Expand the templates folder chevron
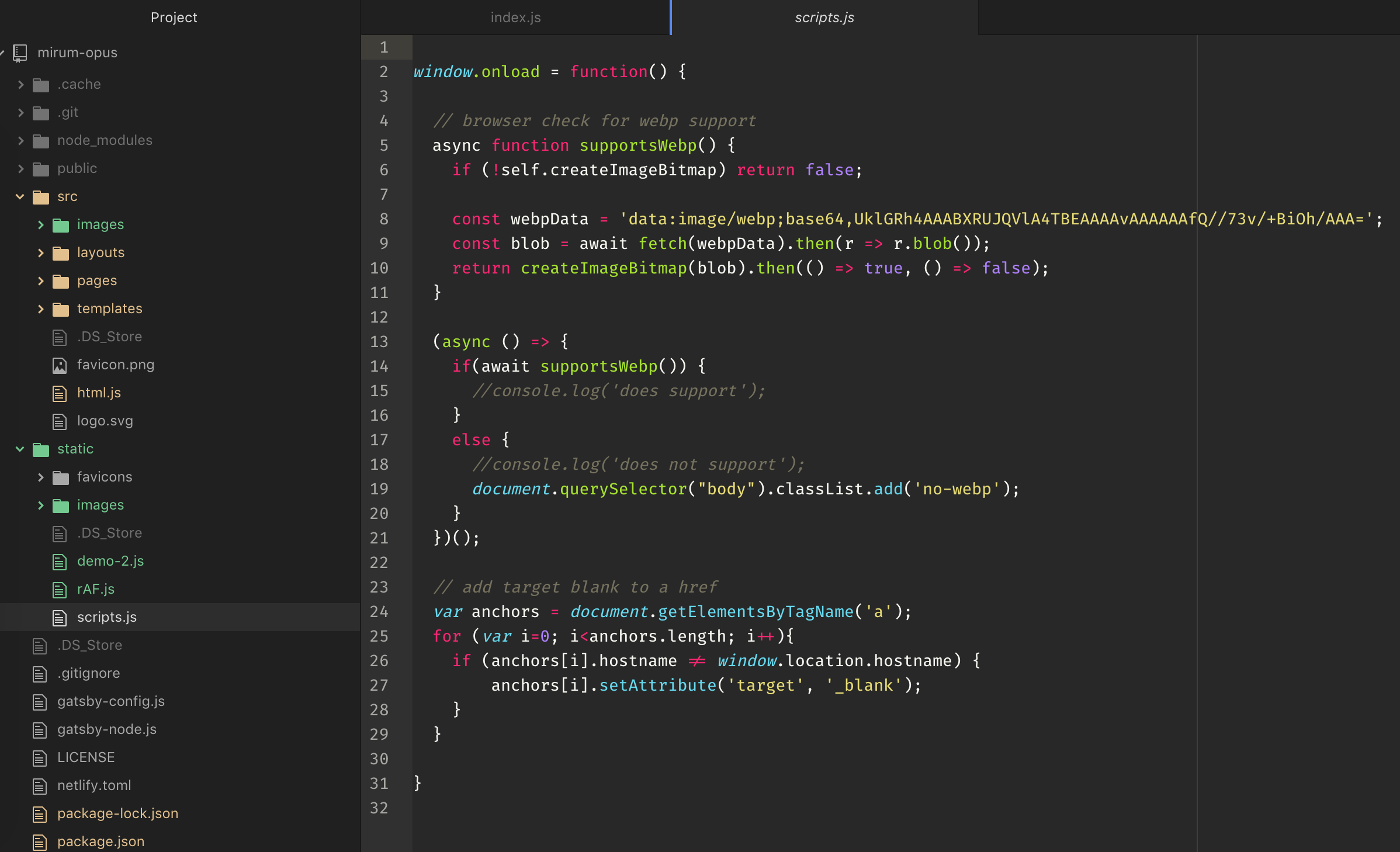The height and width of the screenshot is (852, 1400). point(41,309)
